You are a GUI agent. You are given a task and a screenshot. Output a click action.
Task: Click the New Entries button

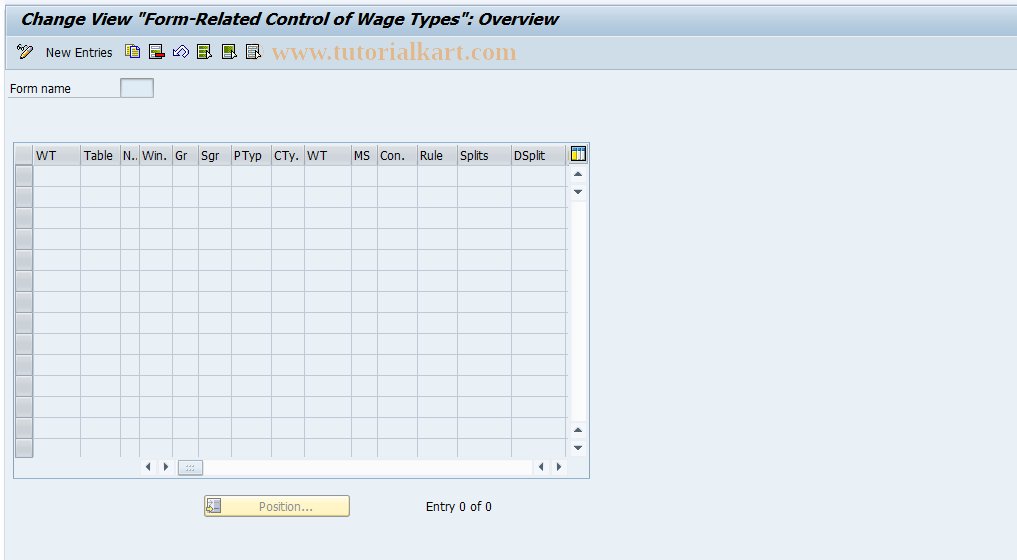[78, 53]
